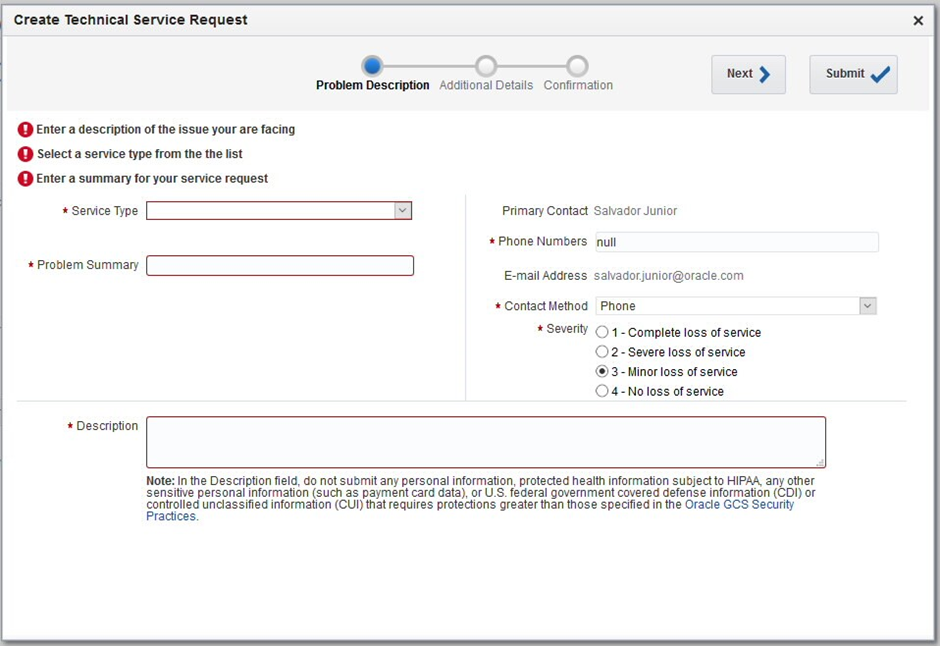940x646 pixels.
Task: Click the Next arrow chevron icon
Action: (x=765, y=74)
